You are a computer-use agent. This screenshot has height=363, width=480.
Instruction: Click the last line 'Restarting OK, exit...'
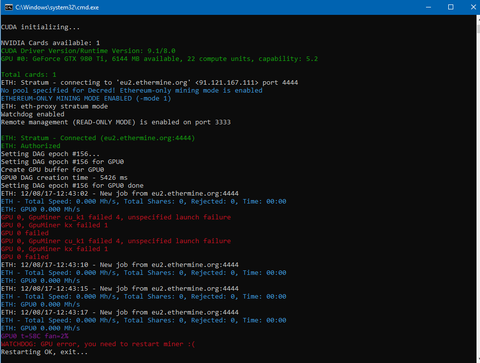pos(44,352)
